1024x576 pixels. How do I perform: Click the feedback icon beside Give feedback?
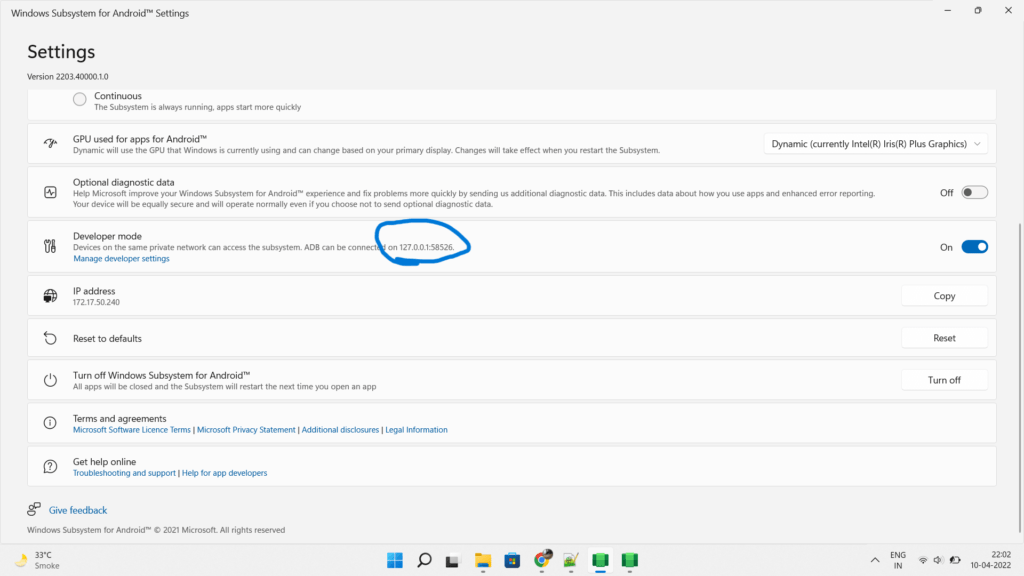[x=34, y=509]
